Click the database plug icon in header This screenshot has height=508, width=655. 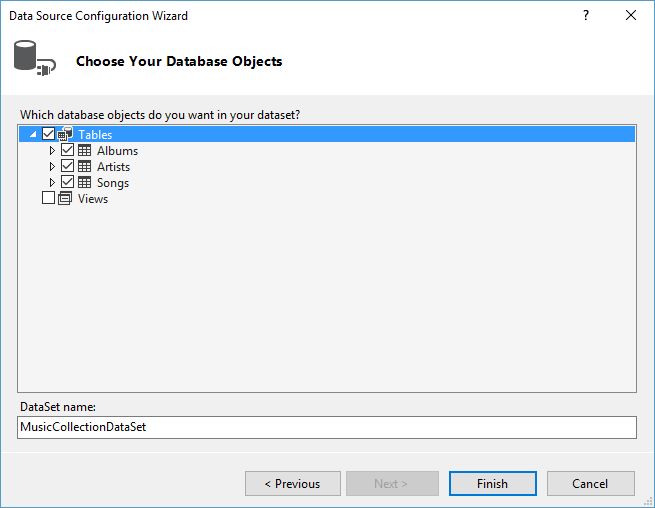coord(35,58)
